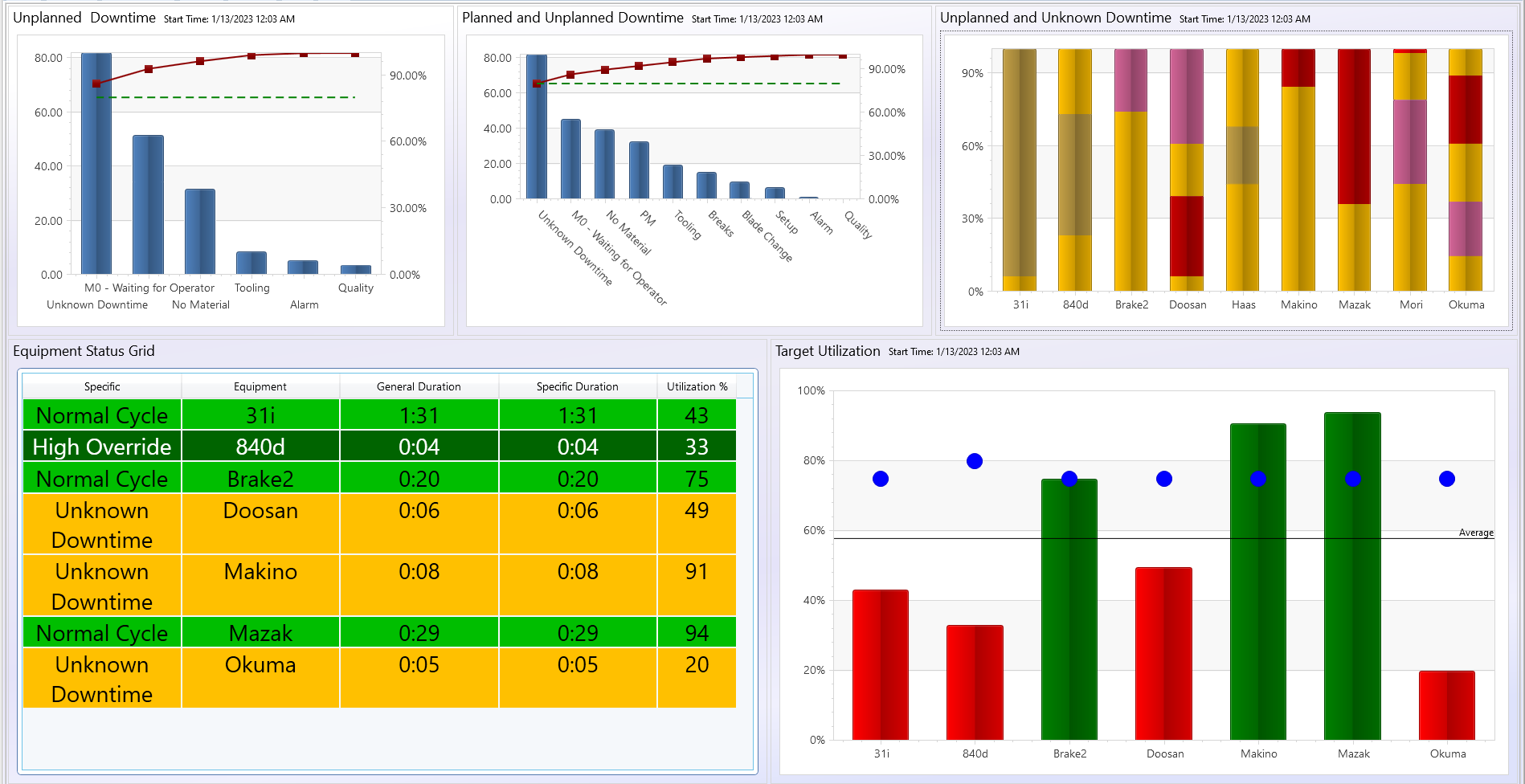
Task: Click the Okuma label under the stacked bar chart
Action: click(1466, 304)
